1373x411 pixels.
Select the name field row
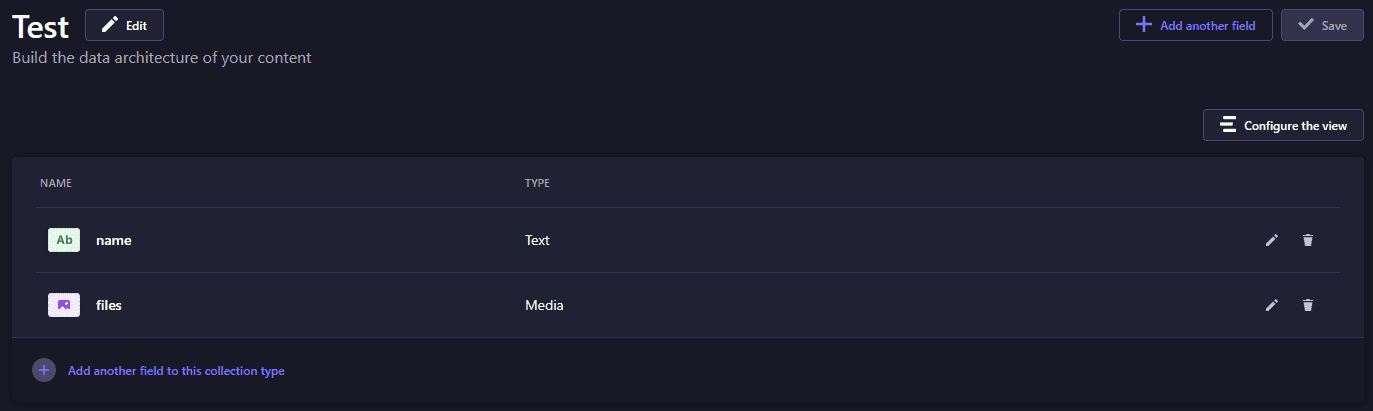tap(688, 240)
